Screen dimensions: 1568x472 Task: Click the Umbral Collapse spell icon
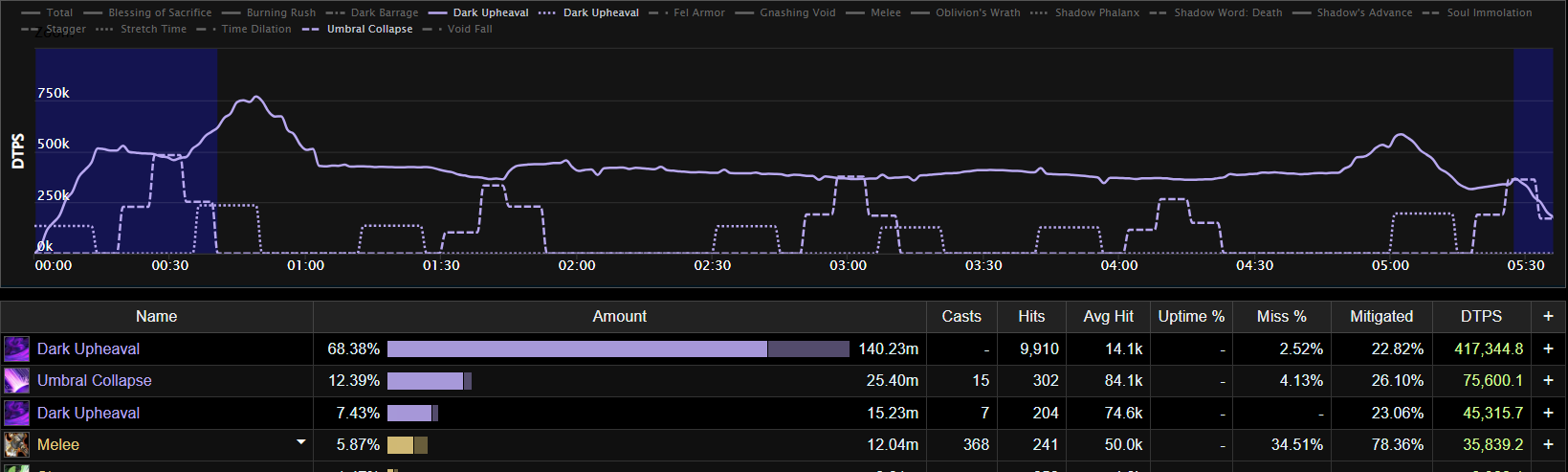coord(17,381)
